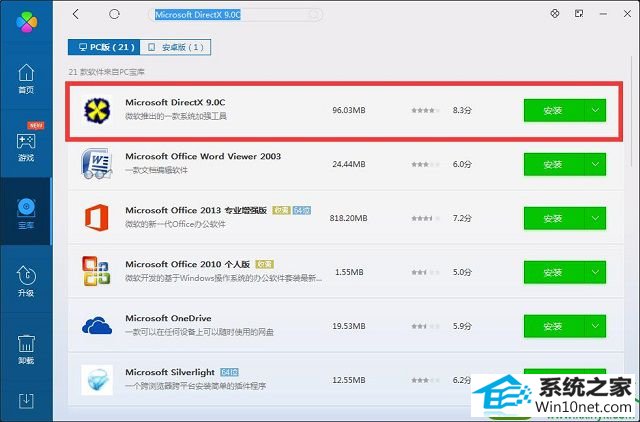Click the 5.0分 score for Office 2010

[462, 272]
